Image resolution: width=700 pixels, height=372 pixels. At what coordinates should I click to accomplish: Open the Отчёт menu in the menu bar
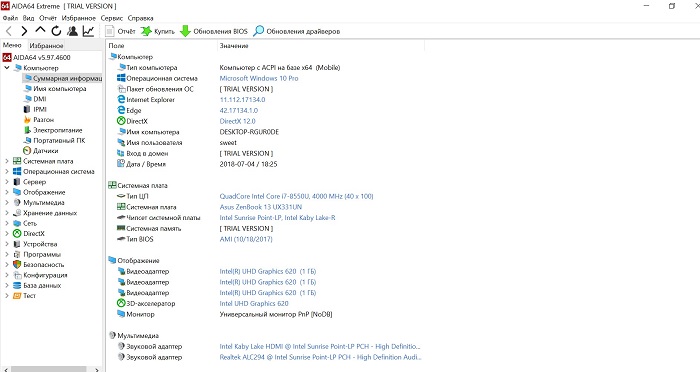point(48,18)
